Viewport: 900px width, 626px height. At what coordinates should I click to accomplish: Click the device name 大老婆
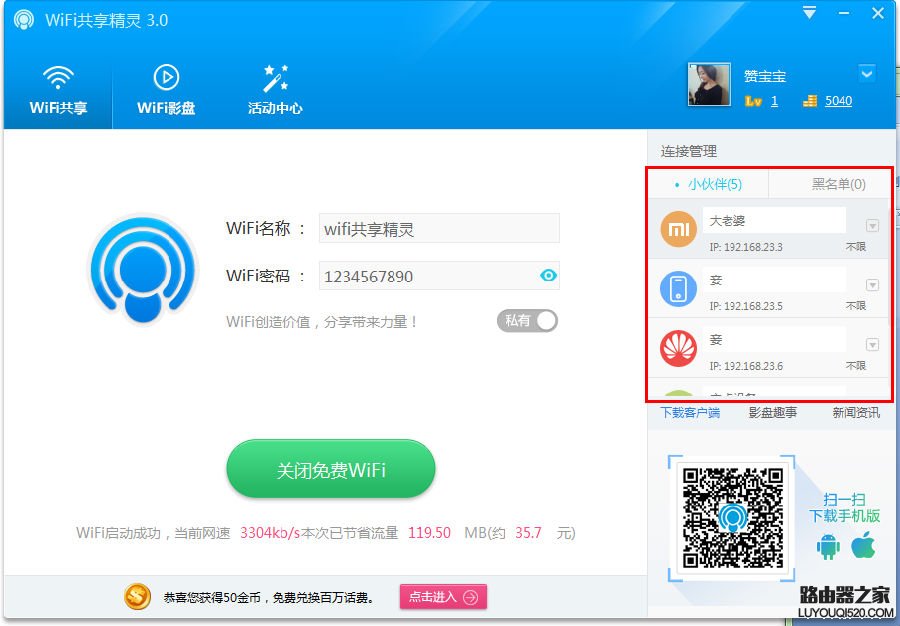tap(727, 221)
